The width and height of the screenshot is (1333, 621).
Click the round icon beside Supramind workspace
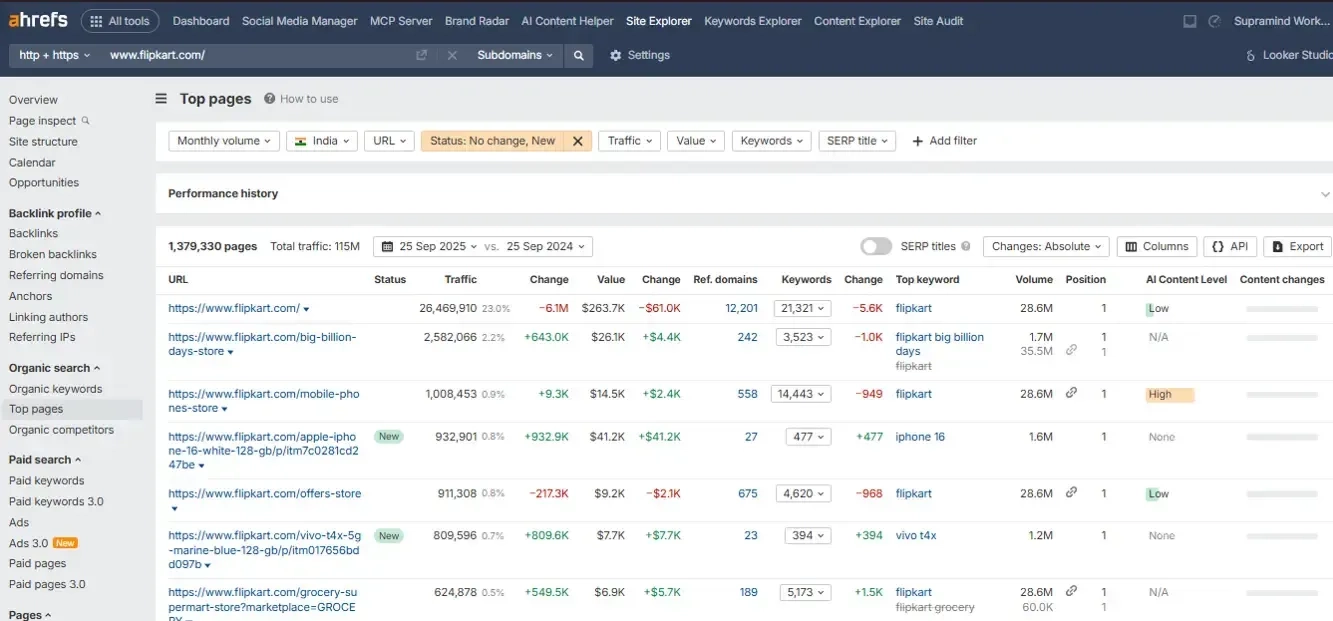tap(1215, 21)
